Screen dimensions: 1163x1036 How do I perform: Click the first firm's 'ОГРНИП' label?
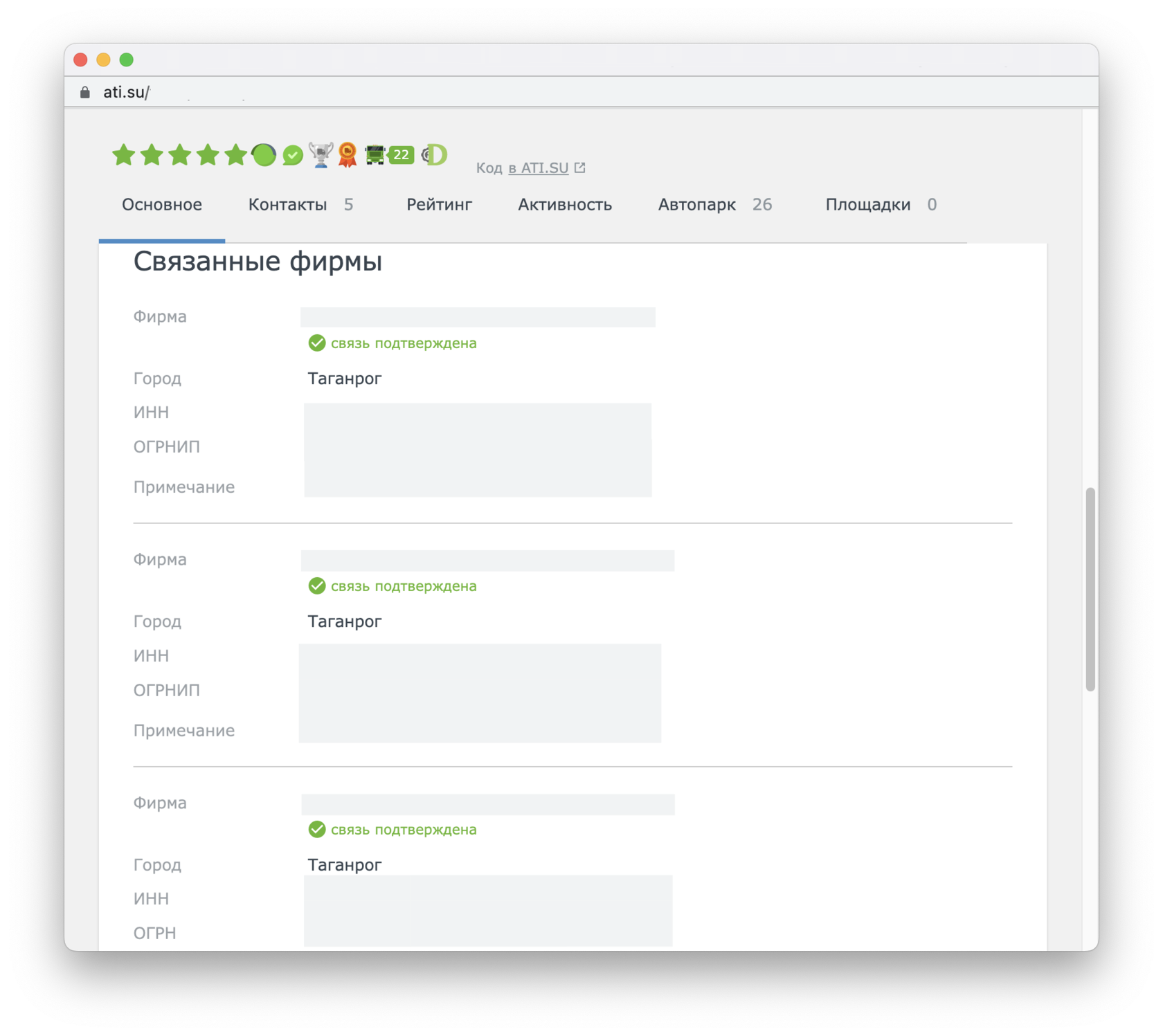pos(167,446)
